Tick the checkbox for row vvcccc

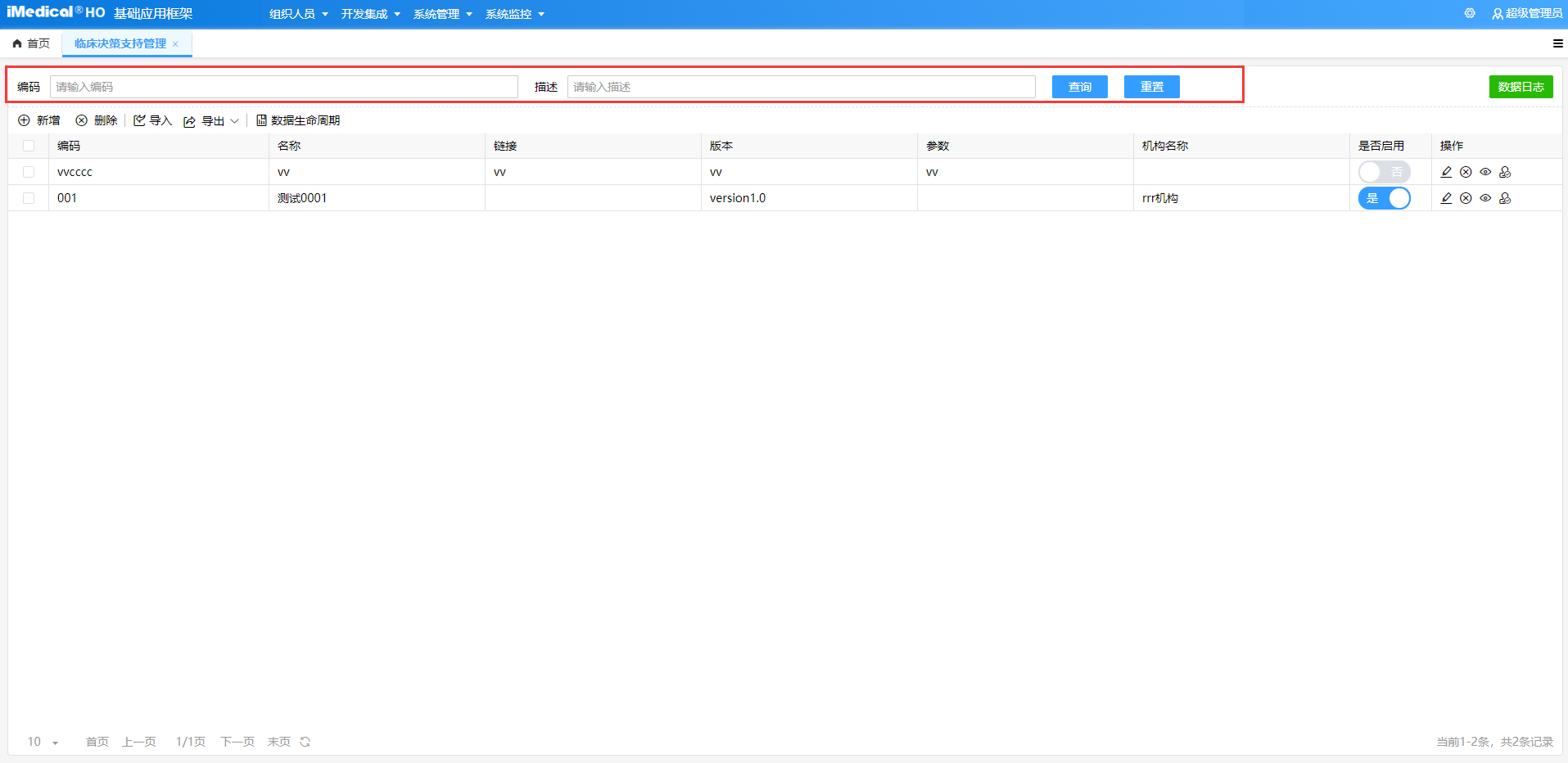[29, 172]
